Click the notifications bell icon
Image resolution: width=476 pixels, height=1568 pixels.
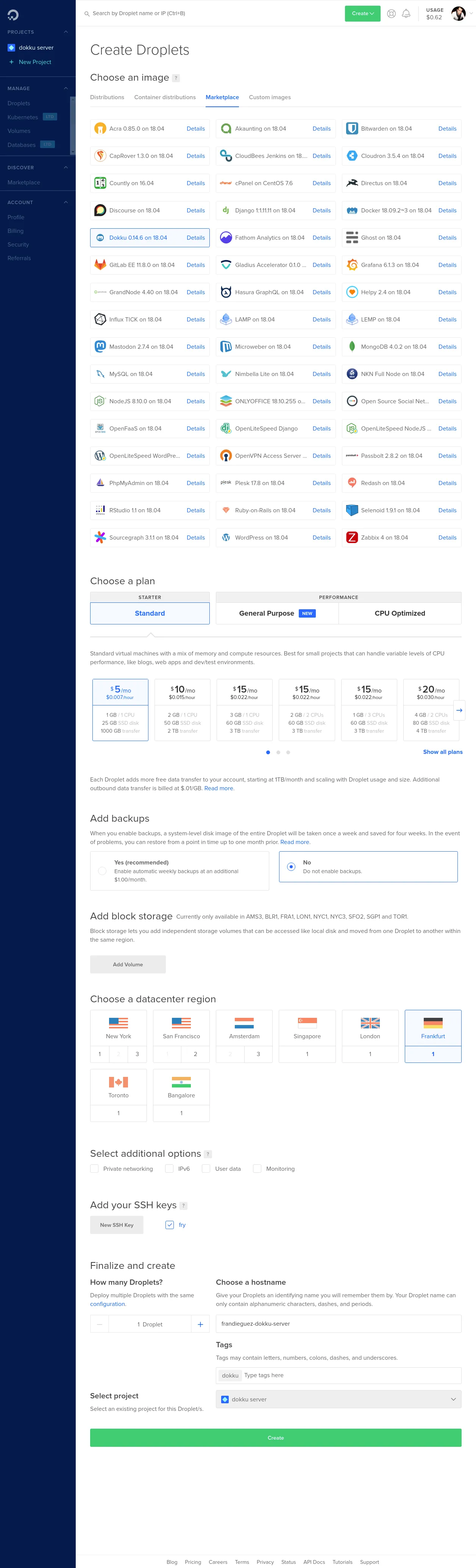[x=406, y=13]
